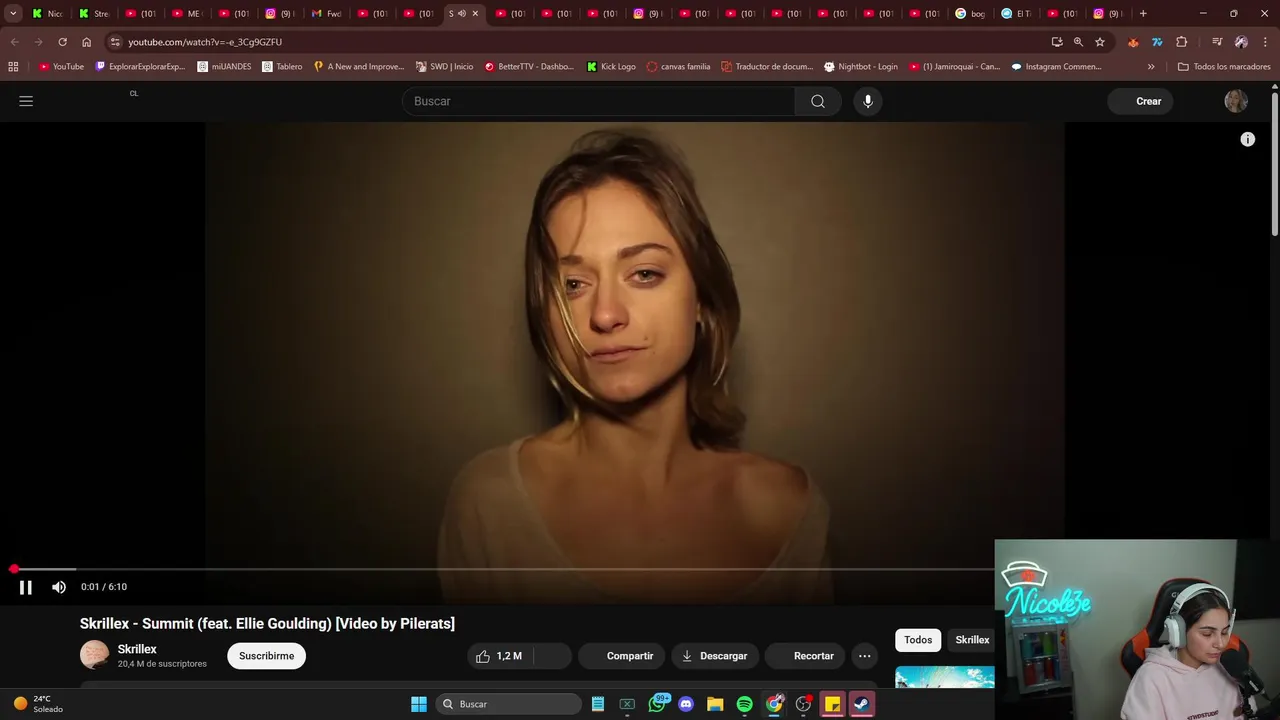Image resolution: width=1280 pixels, height=720 pixels.
Task: Click the Recortar clip button
Action: click(804, 656)
